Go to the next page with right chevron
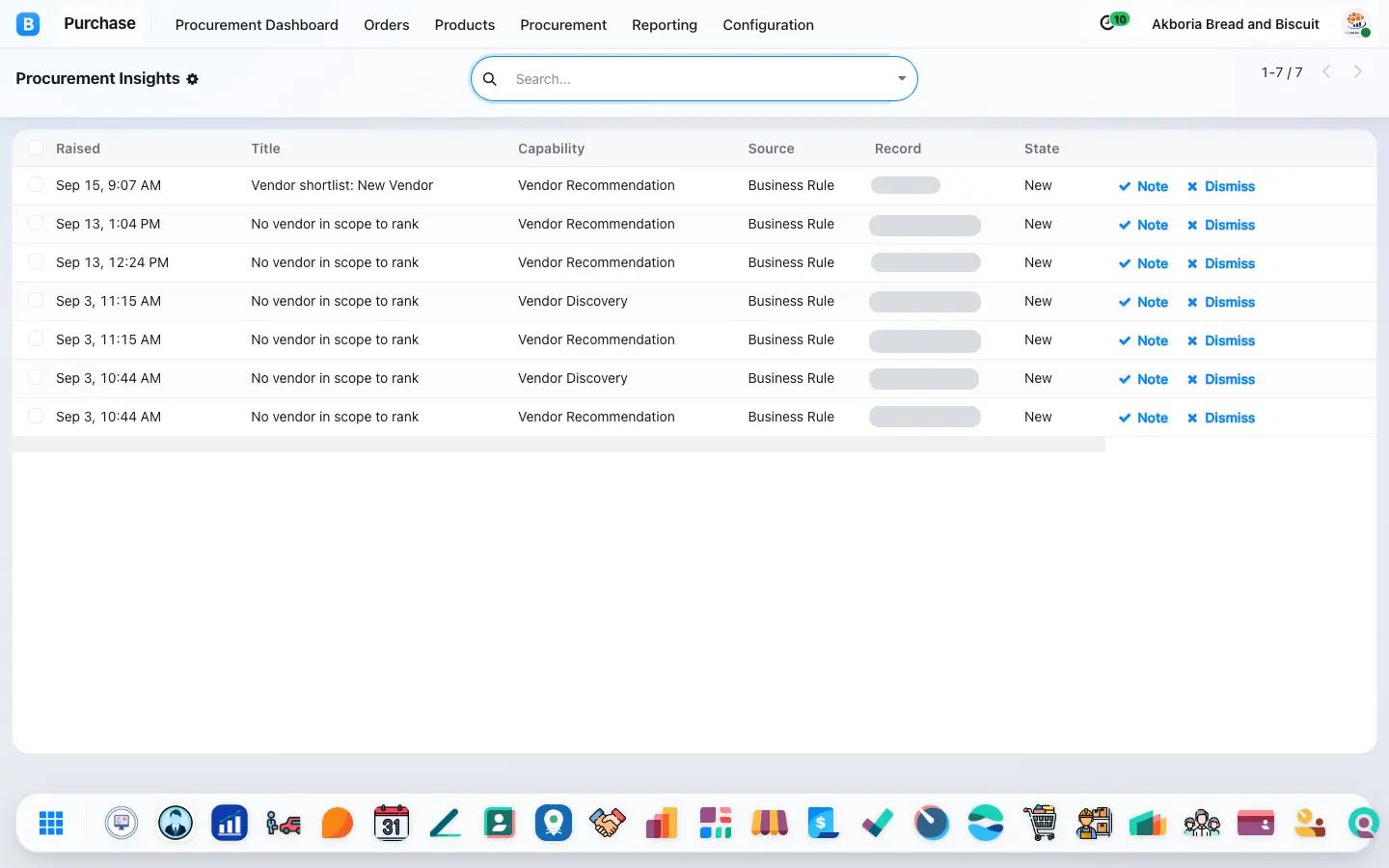Image resolution: width=1389 pixels, height=868 pixels. [1358, 71]
